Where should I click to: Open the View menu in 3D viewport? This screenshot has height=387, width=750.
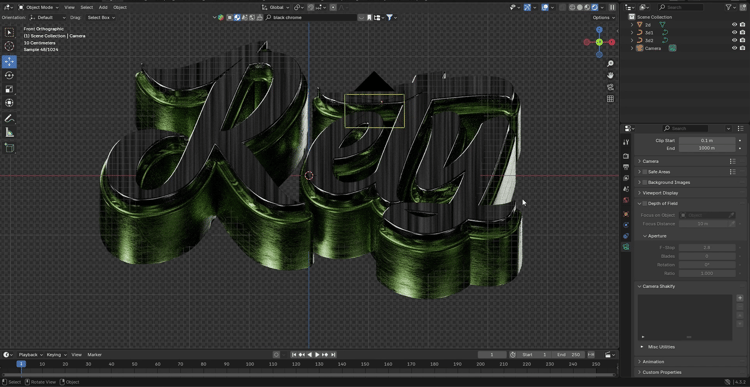tap(69, 7)
